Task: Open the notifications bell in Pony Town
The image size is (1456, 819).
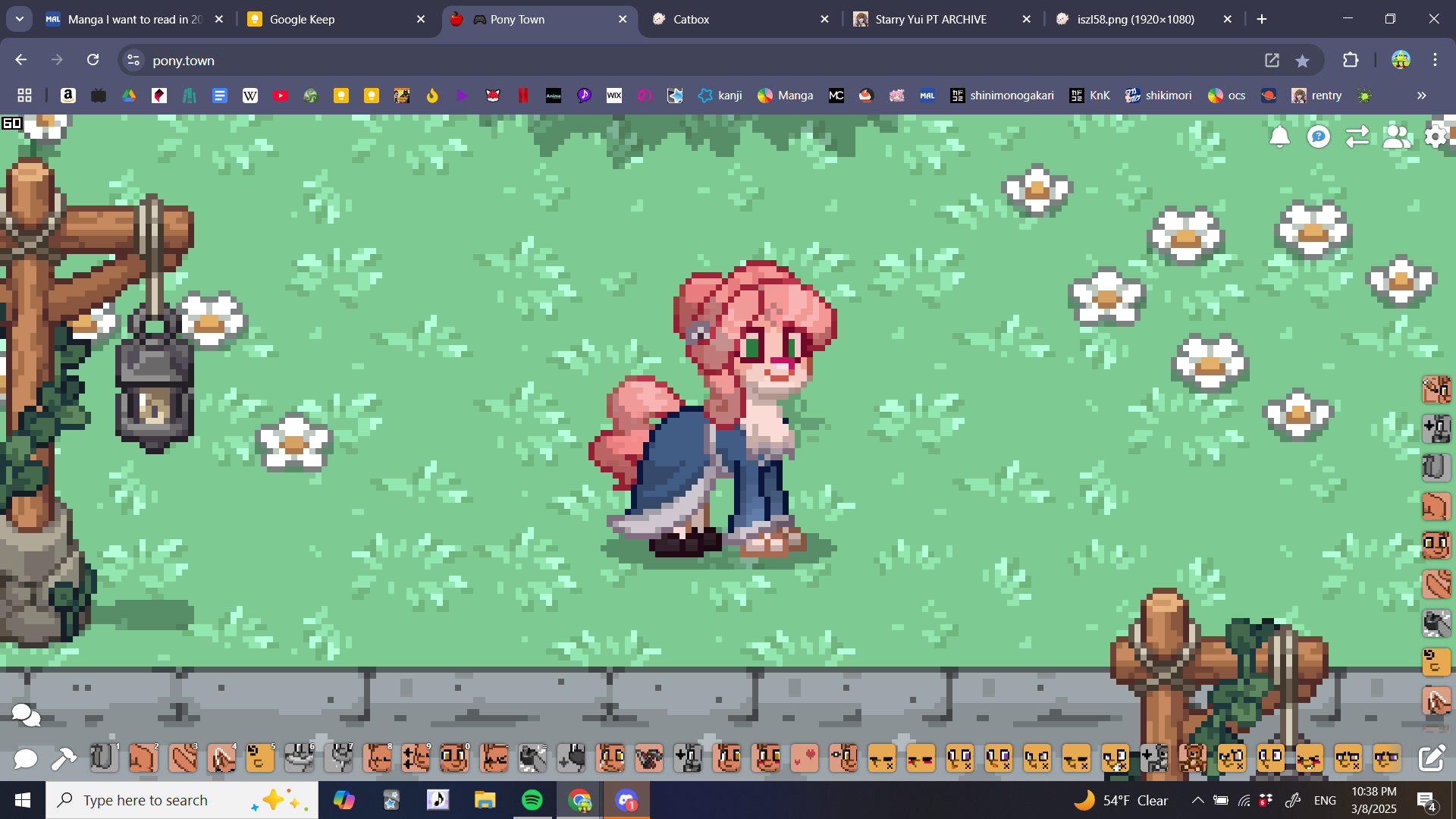Action: click(1279, 136)
